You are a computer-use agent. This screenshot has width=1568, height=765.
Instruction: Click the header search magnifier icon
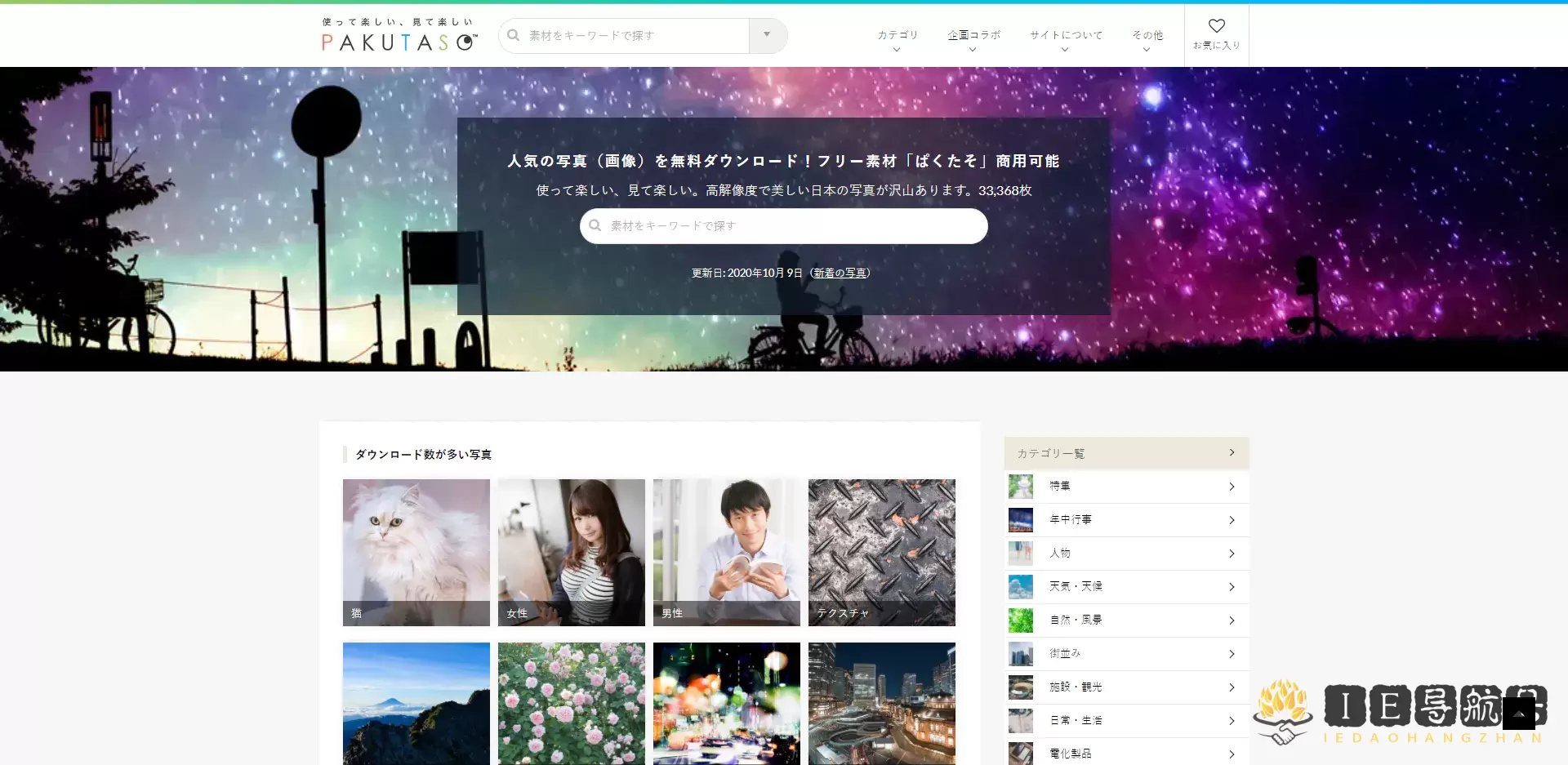coord(514,35)
